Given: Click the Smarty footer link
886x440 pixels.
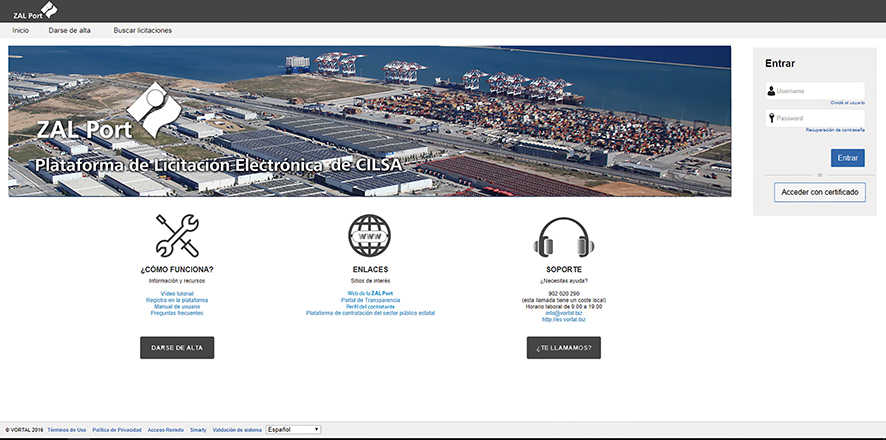Looking at the screenshot, I should click(198, 430).
